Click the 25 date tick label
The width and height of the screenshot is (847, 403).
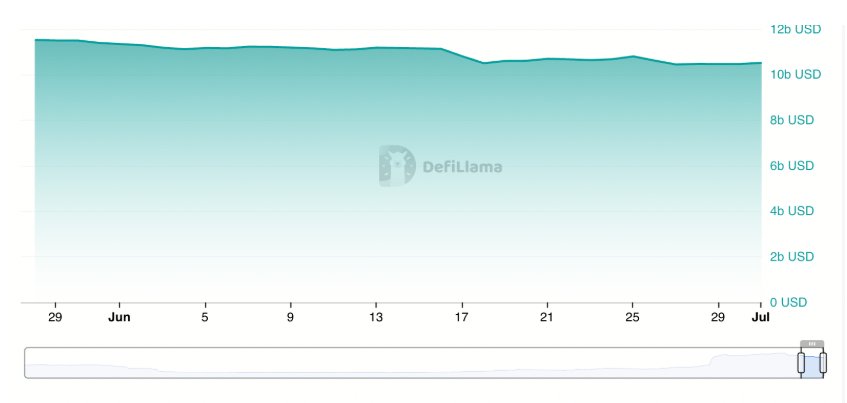pos(633,318)
